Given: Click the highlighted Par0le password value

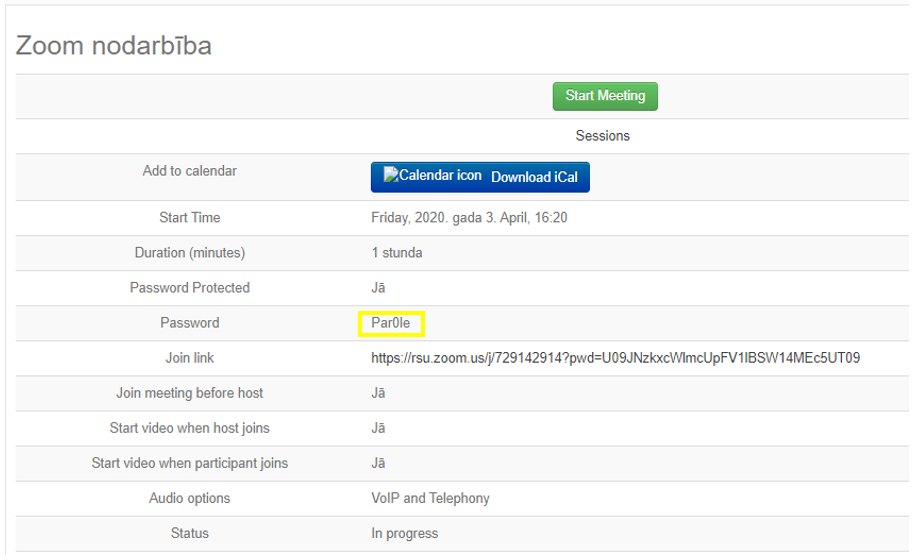Looking at the screenshot, I should tap(391, 323).
